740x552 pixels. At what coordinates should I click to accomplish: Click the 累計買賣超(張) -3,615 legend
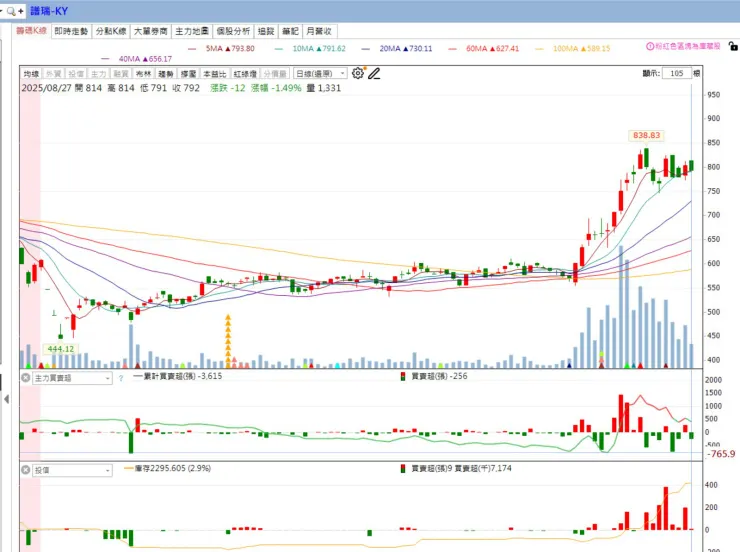click(x=178, y=376)
